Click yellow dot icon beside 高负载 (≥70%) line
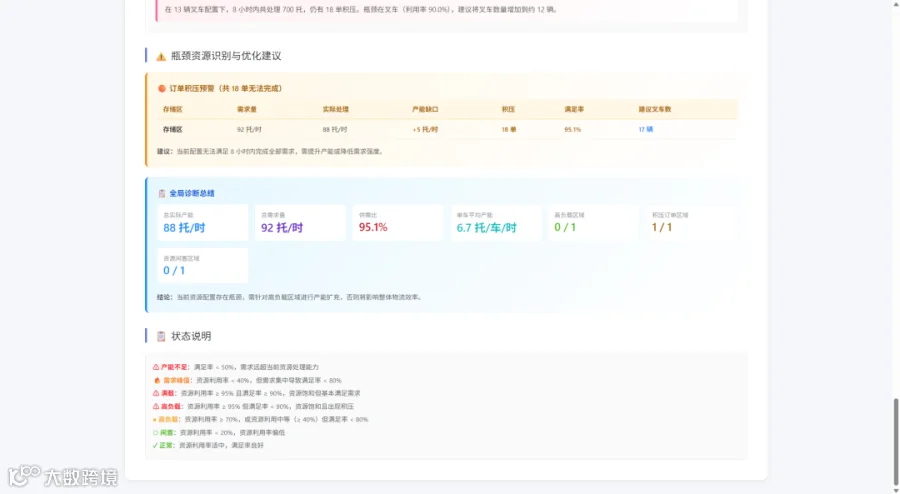 click(x=155, y=419)
